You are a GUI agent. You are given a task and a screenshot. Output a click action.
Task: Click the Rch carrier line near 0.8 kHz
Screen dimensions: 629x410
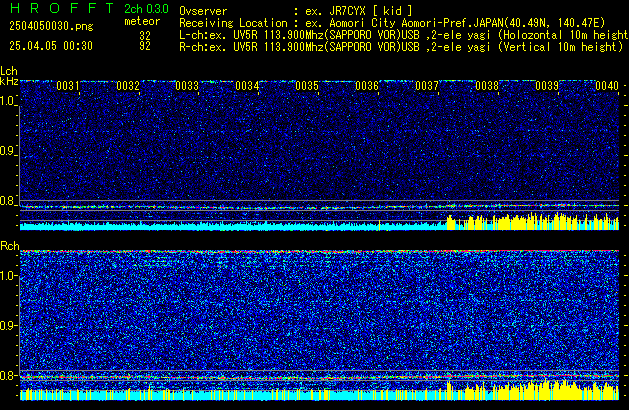coord(319,377)
